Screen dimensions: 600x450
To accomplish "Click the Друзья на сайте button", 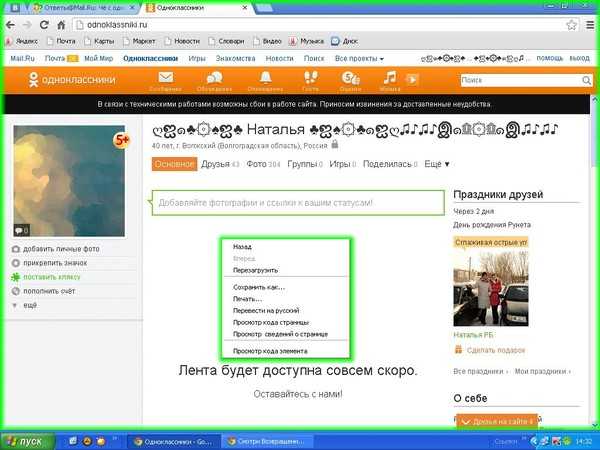I will click(x=497, y=421).
